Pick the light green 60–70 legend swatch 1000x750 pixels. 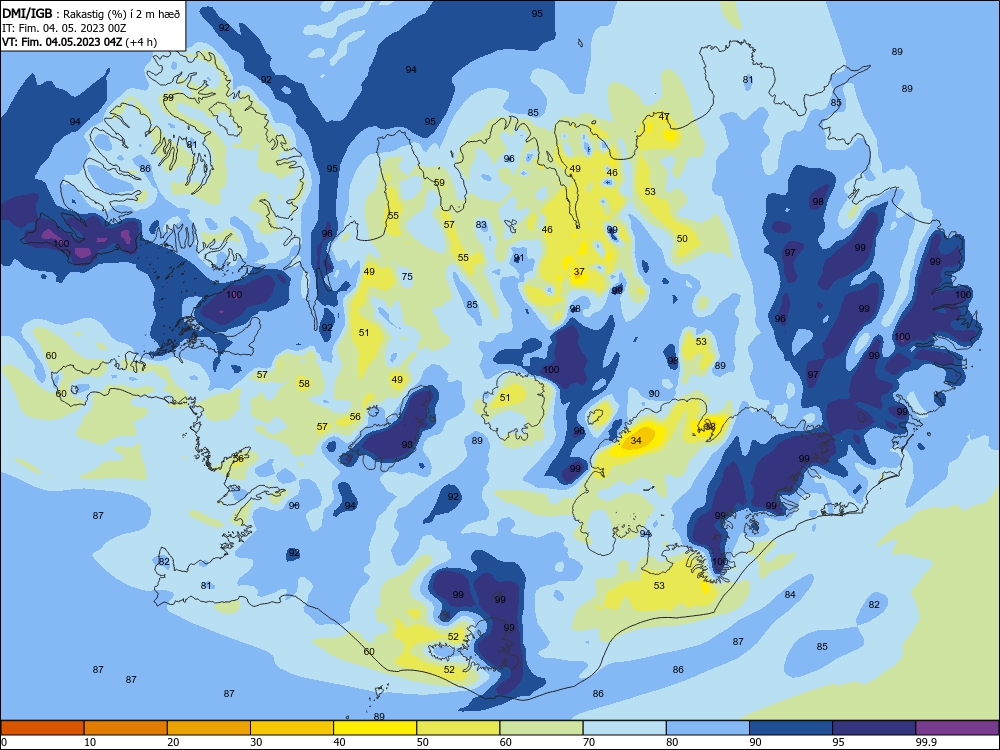(x=541, y=728)
